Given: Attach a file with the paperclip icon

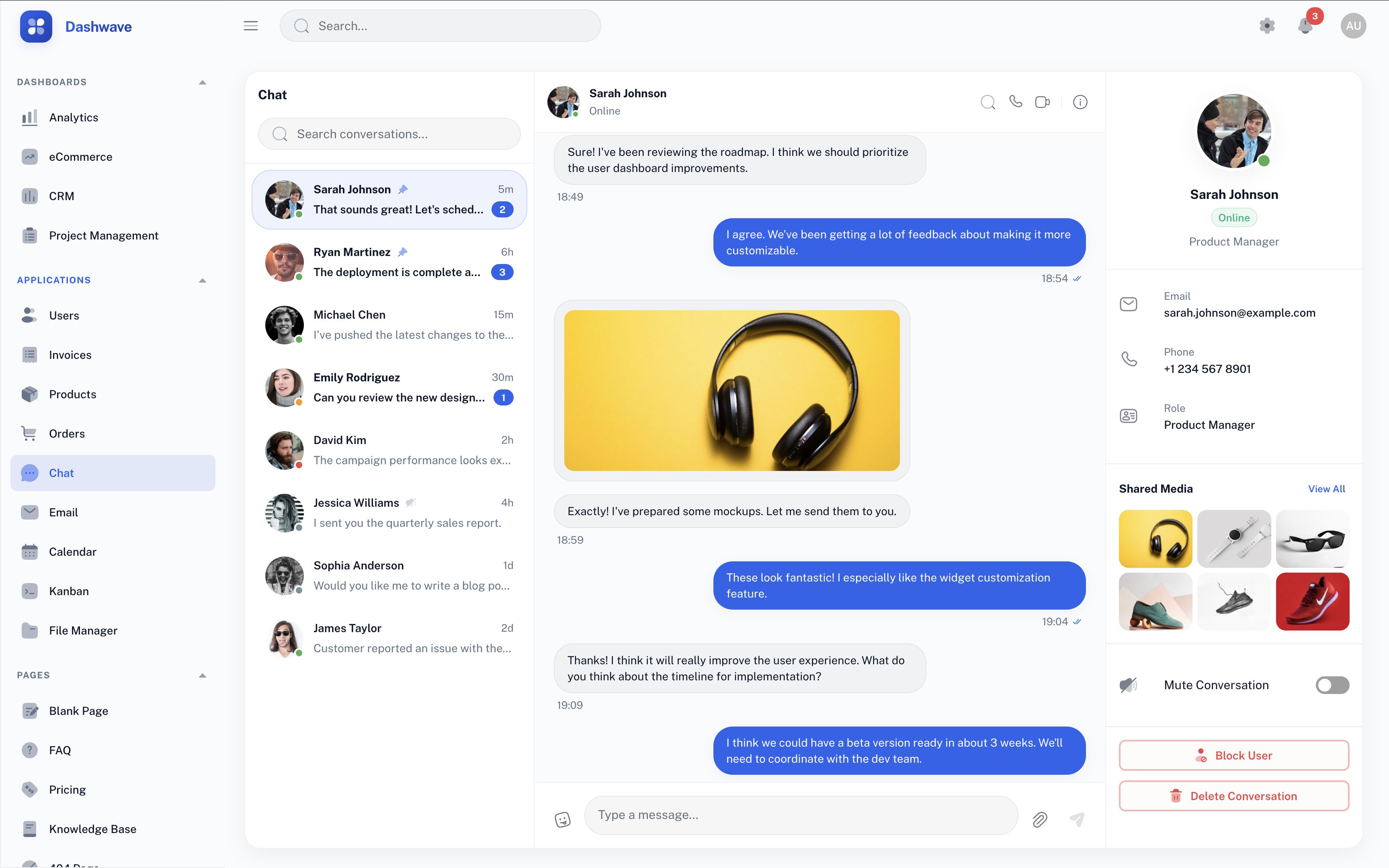Looking at the screenshot, I should click(x=1039, y=819).
